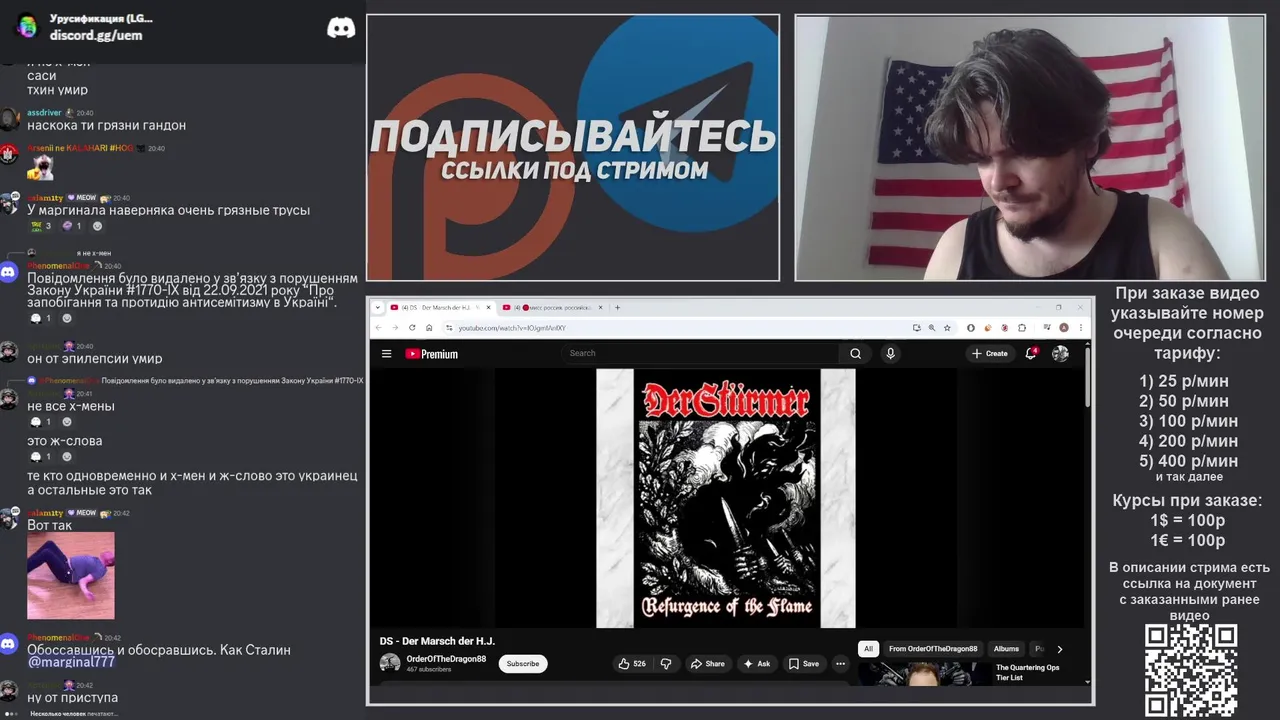The width and height of the screenshot is (1280, 720).
Task: Go back in the browser
Action: tap(379, 327)
